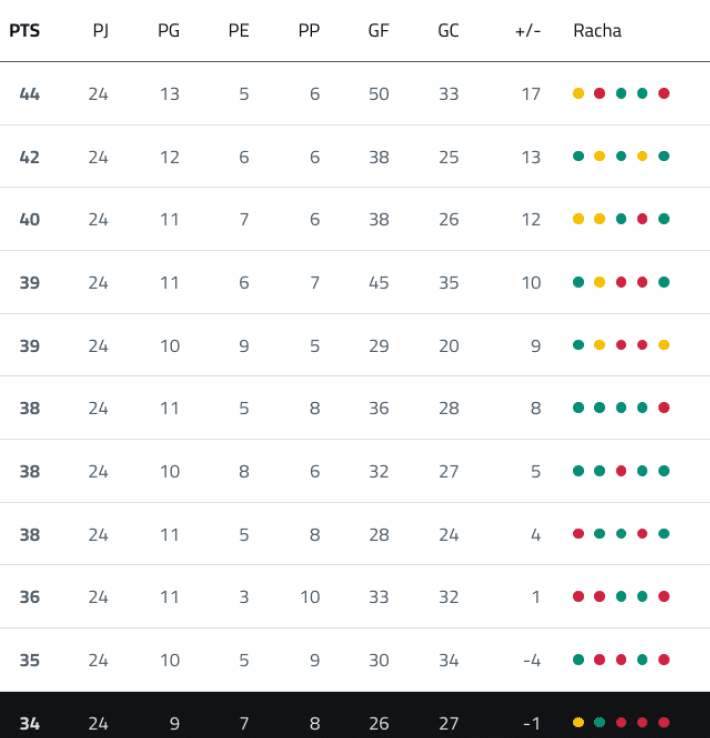Image resolution: width=710 pixels, height=738 pixels.
Task: Click the PJ column header
Action: 100,31
